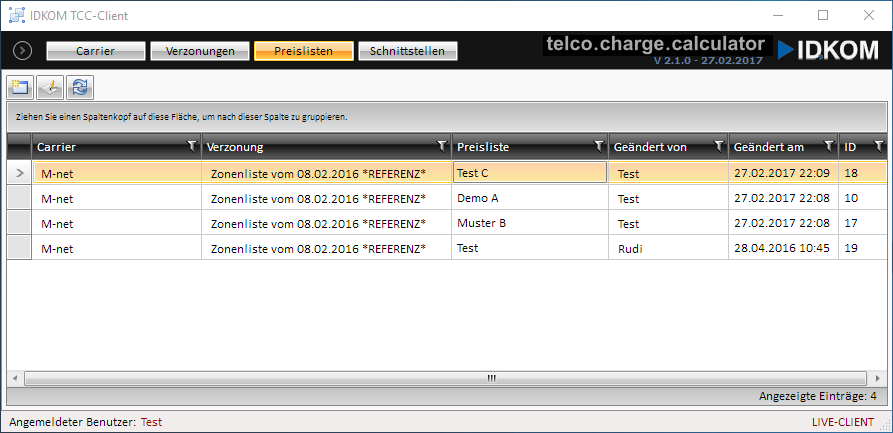This screenshot has height=433, width=893.
Task: Click the M-net cell in the Muster B row
Action: coord(117,223)
